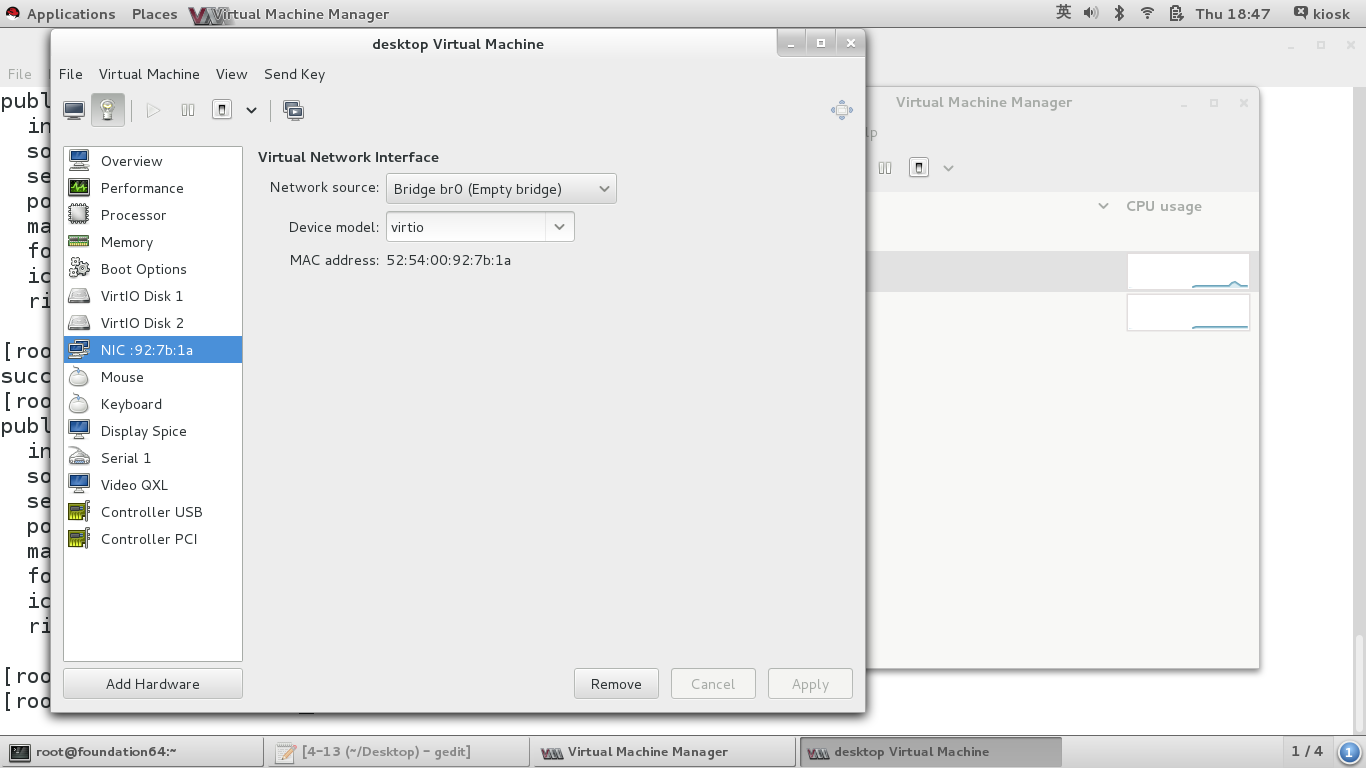Viewport: 1366px width, 768px height.
Task: Click the Remove button
Action: [x=616, y=684]
